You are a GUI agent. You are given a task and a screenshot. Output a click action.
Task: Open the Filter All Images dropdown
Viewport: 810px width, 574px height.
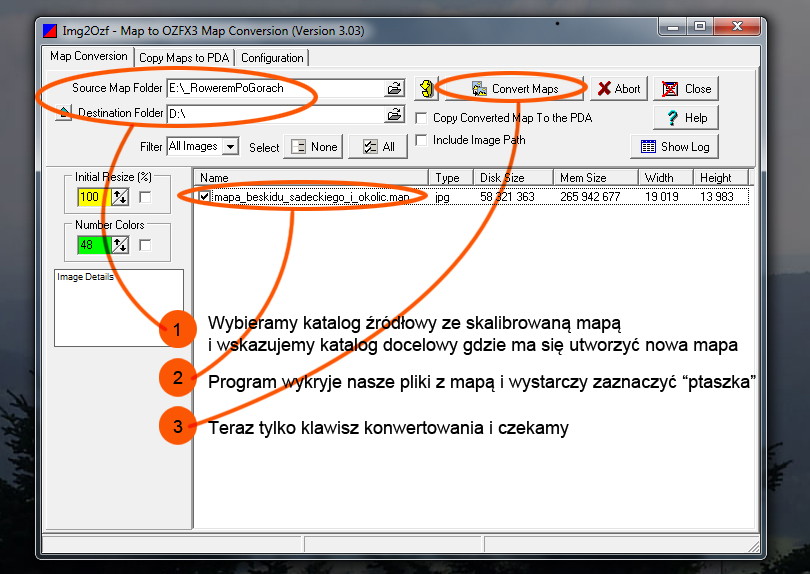[230, 147]
